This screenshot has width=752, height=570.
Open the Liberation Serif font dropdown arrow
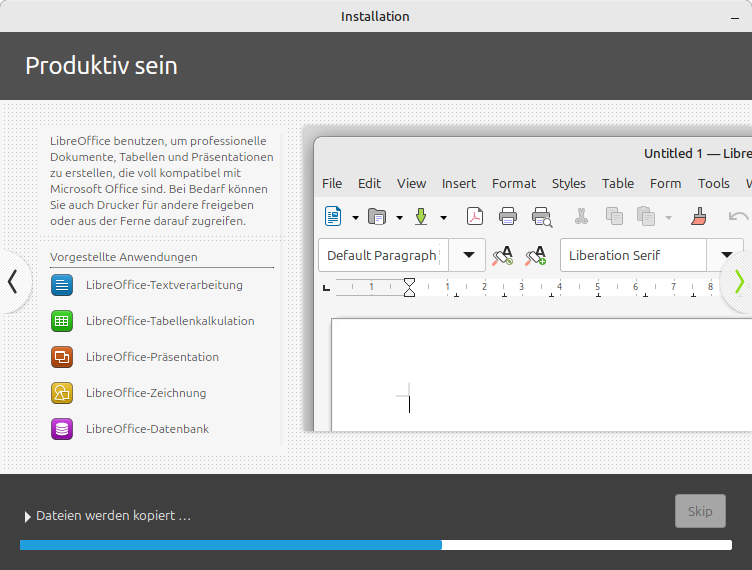point(727,255)
